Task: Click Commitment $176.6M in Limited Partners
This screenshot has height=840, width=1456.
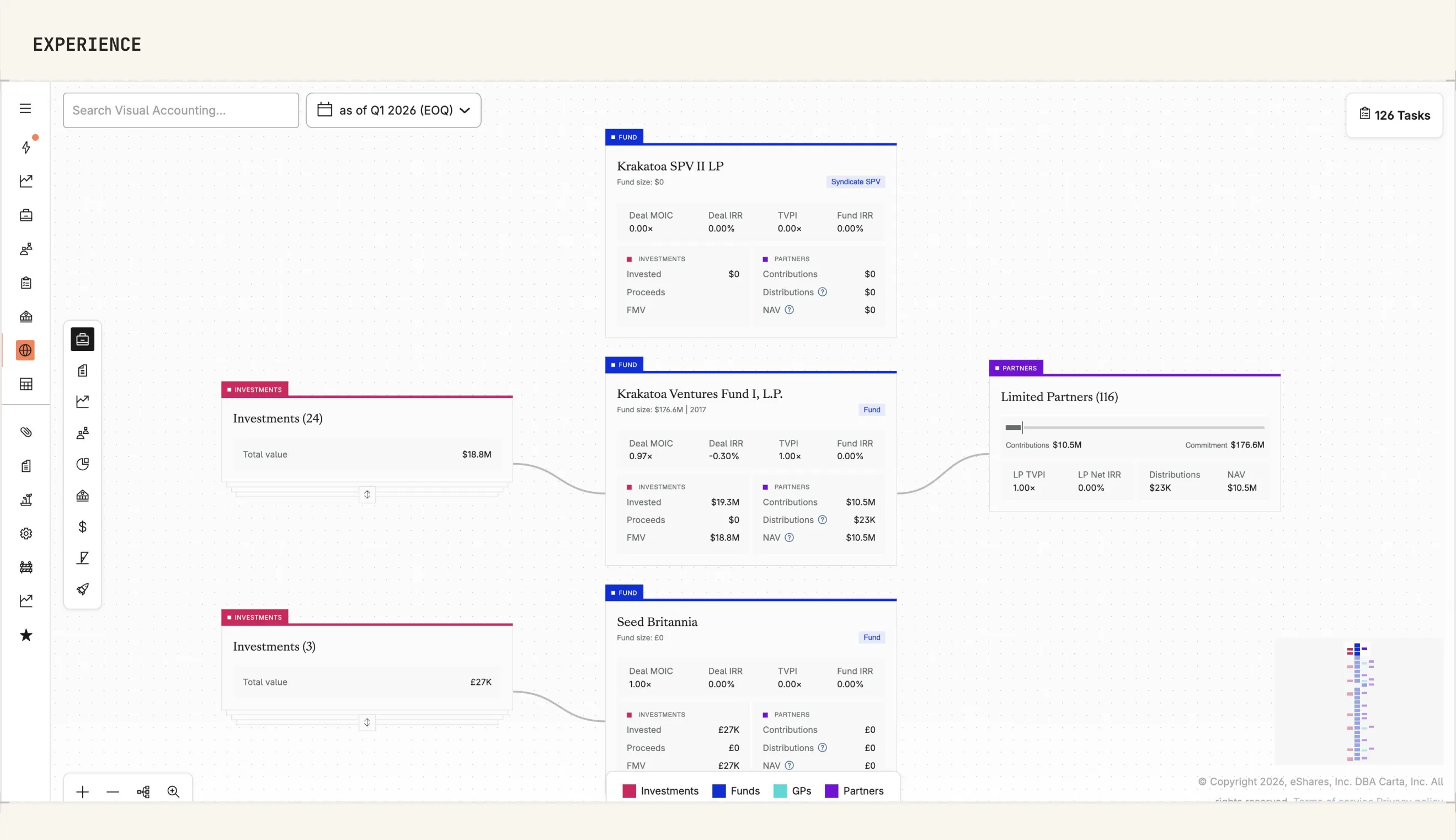Action: click(1225, 445)
